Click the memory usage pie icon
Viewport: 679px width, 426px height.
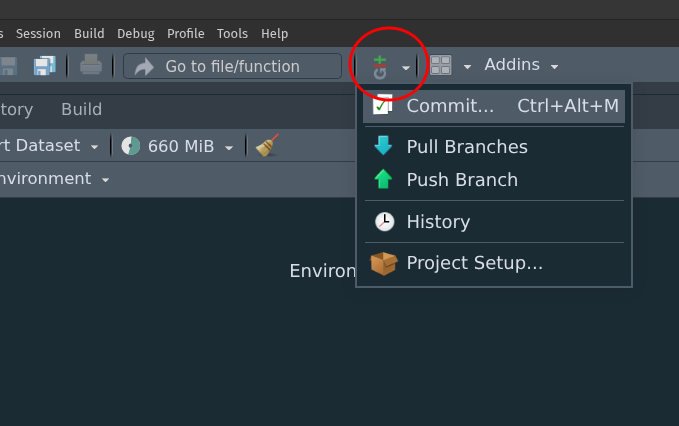click(x=131, y=146)
